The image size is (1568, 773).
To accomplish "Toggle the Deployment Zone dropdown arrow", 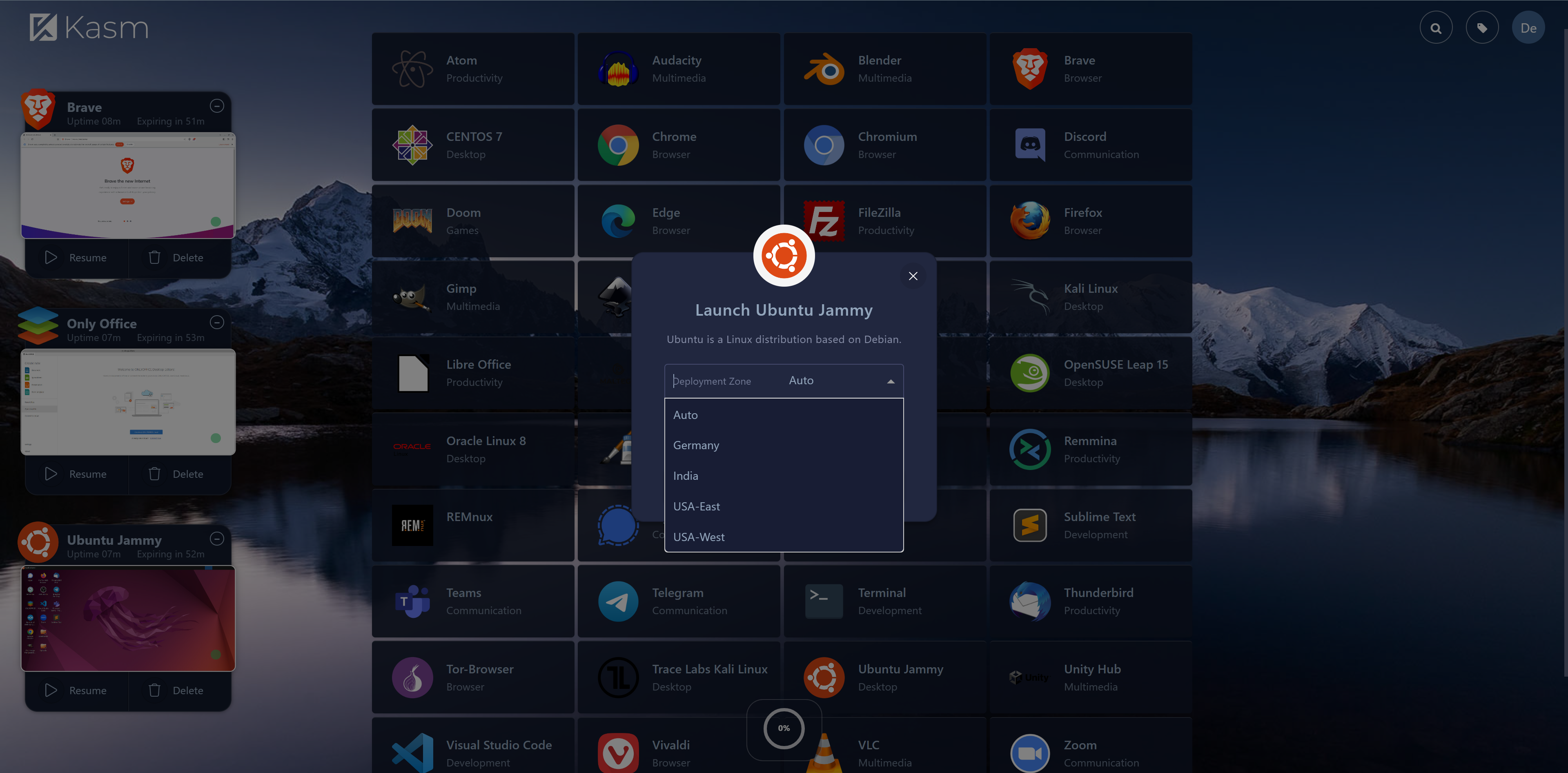I will [891, 381].
